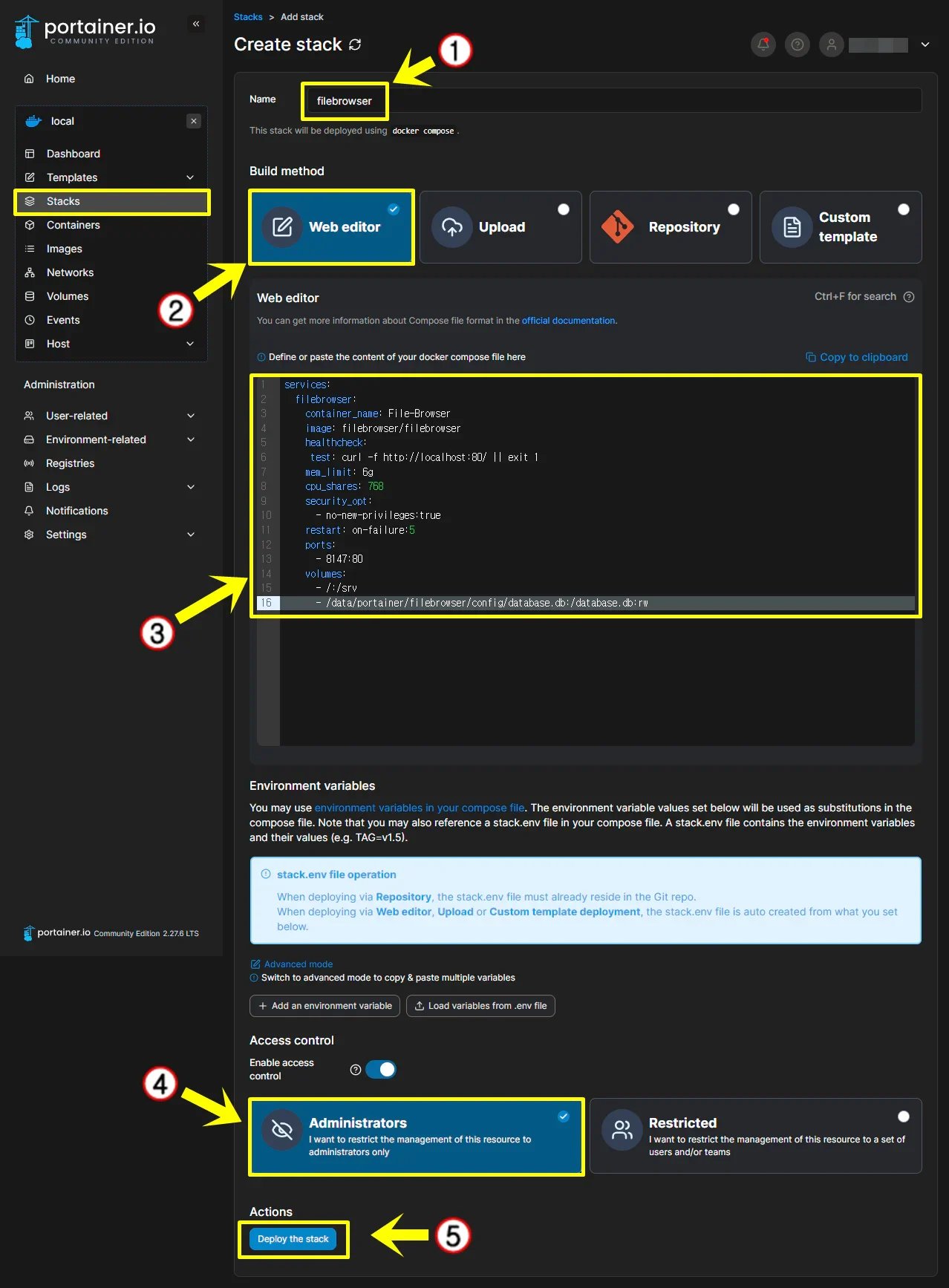Open the user account dropdown menu
Viewport: 949px width, 1288px height.
click(925, 45)
